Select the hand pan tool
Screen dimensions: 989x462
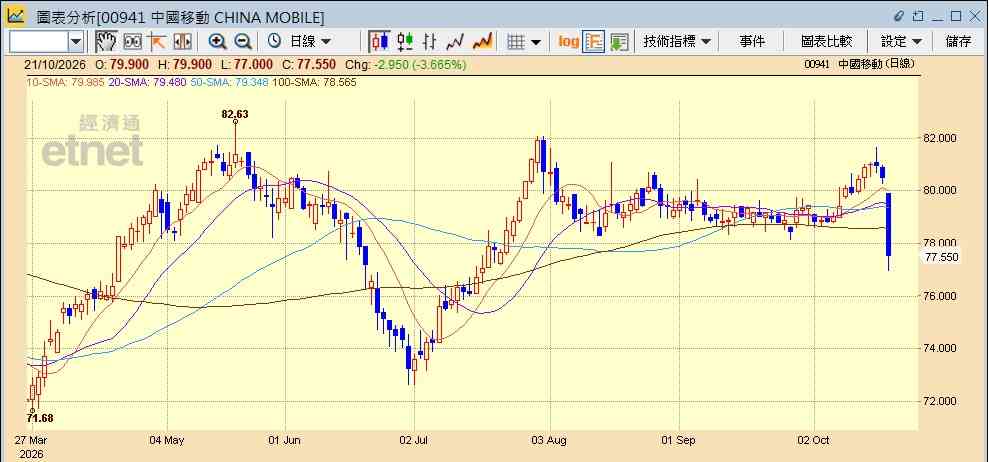pos(106,42)
